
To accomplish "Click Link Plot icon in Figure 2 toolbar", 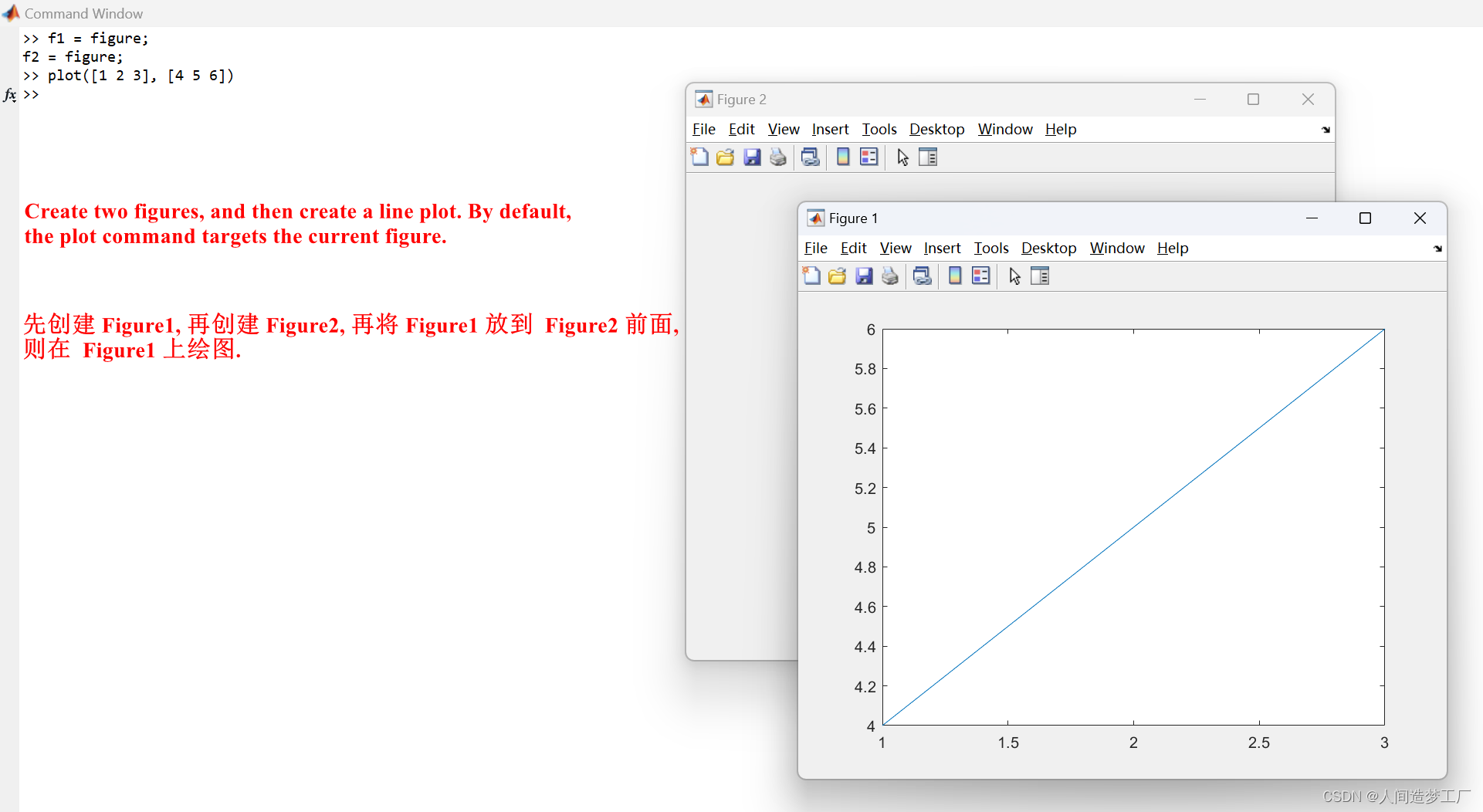I will click(x=811, y=157).
